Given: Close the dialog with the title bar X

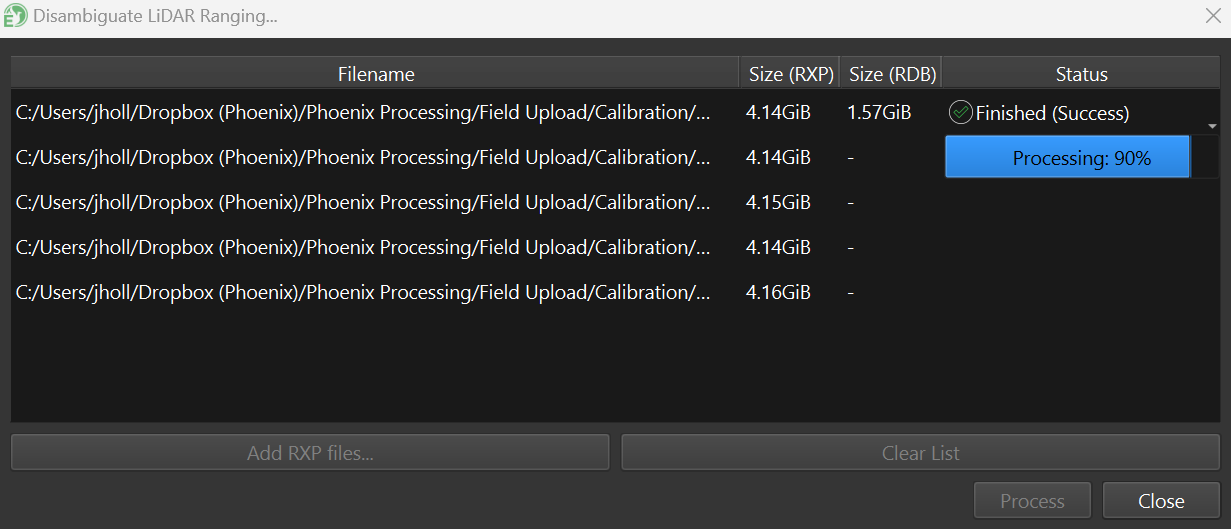Looking at the screenshot, I should pos(1213,15).
